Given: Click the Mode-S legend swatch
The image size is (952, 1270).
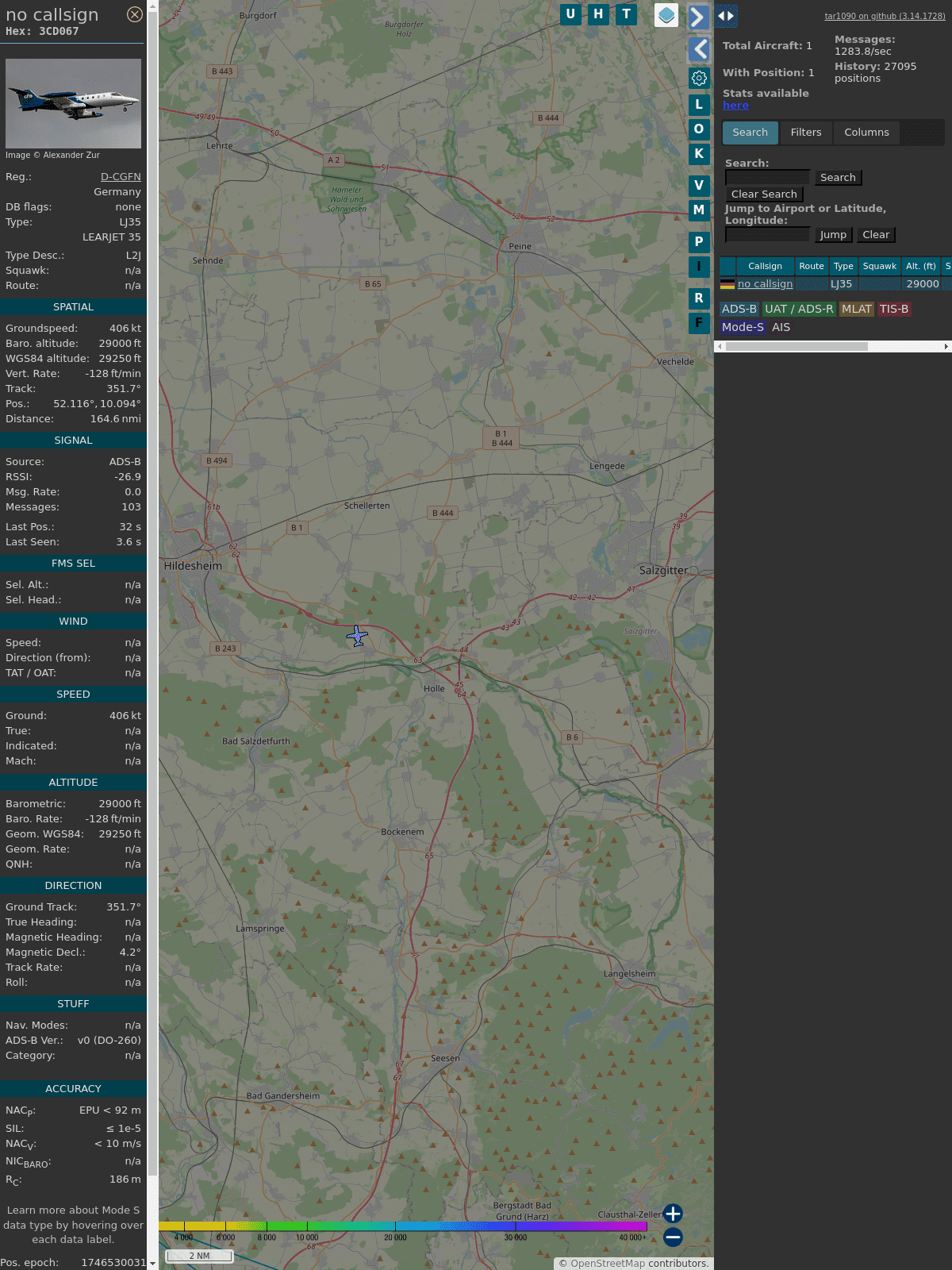Looking at the screenshot, I should click(x=743, y=327).
